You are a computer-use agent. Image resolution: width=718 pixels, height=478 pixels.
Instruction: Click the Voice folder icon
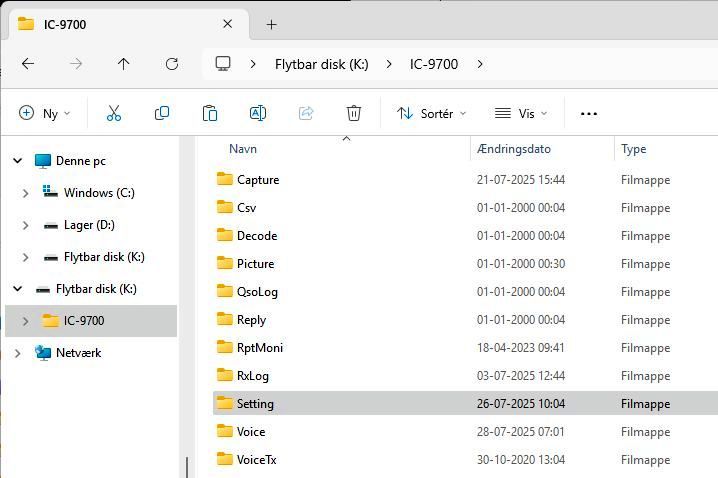(x=224, y=431)
